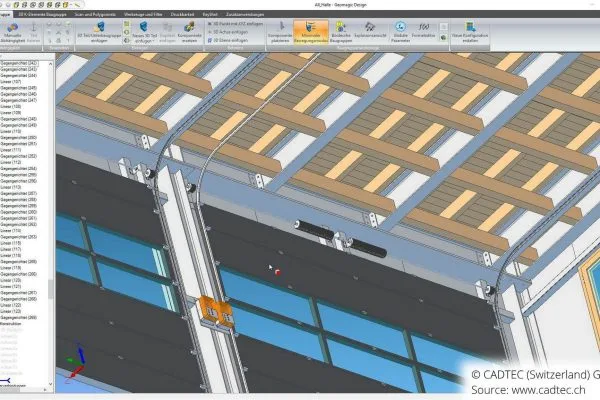This screenshot has height=400, width=600.
Task: Select Gegengerichtet (245) entry
Action: (x=19, y=88)
